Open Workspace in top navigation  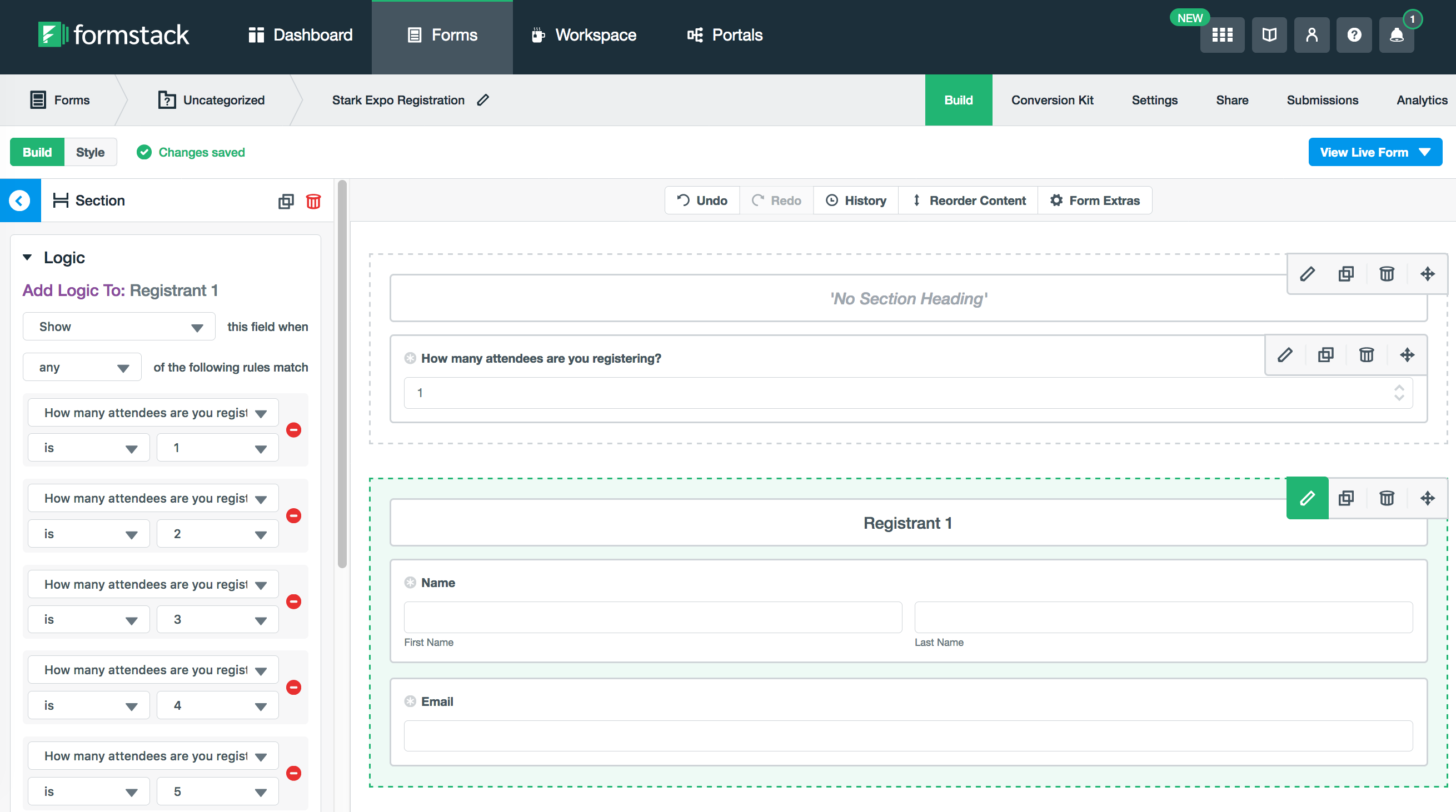coord(584,35)
